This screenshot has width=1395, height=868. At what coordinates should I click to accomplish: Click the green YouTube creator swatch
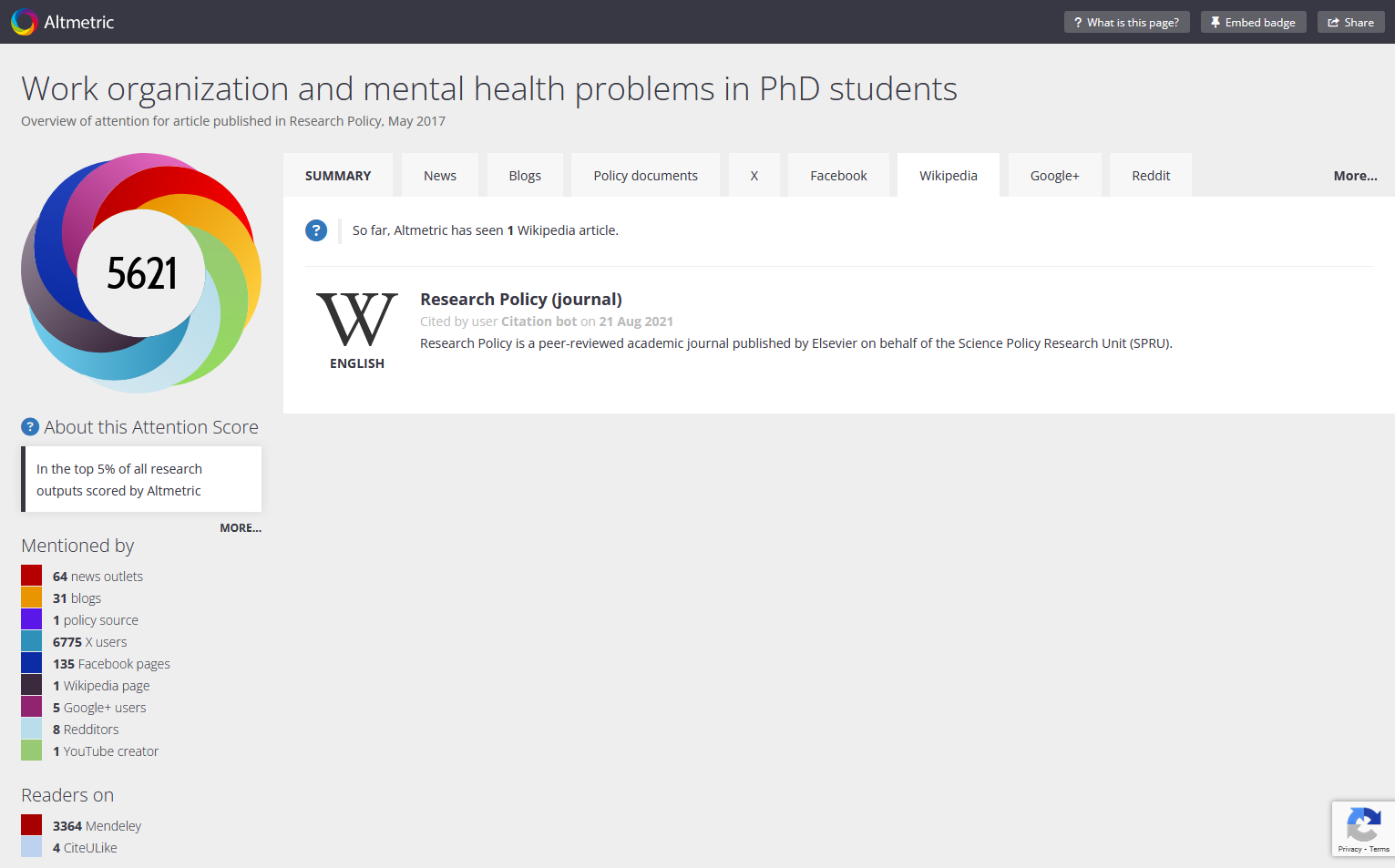pyautogui.click(x=31, y=751)
